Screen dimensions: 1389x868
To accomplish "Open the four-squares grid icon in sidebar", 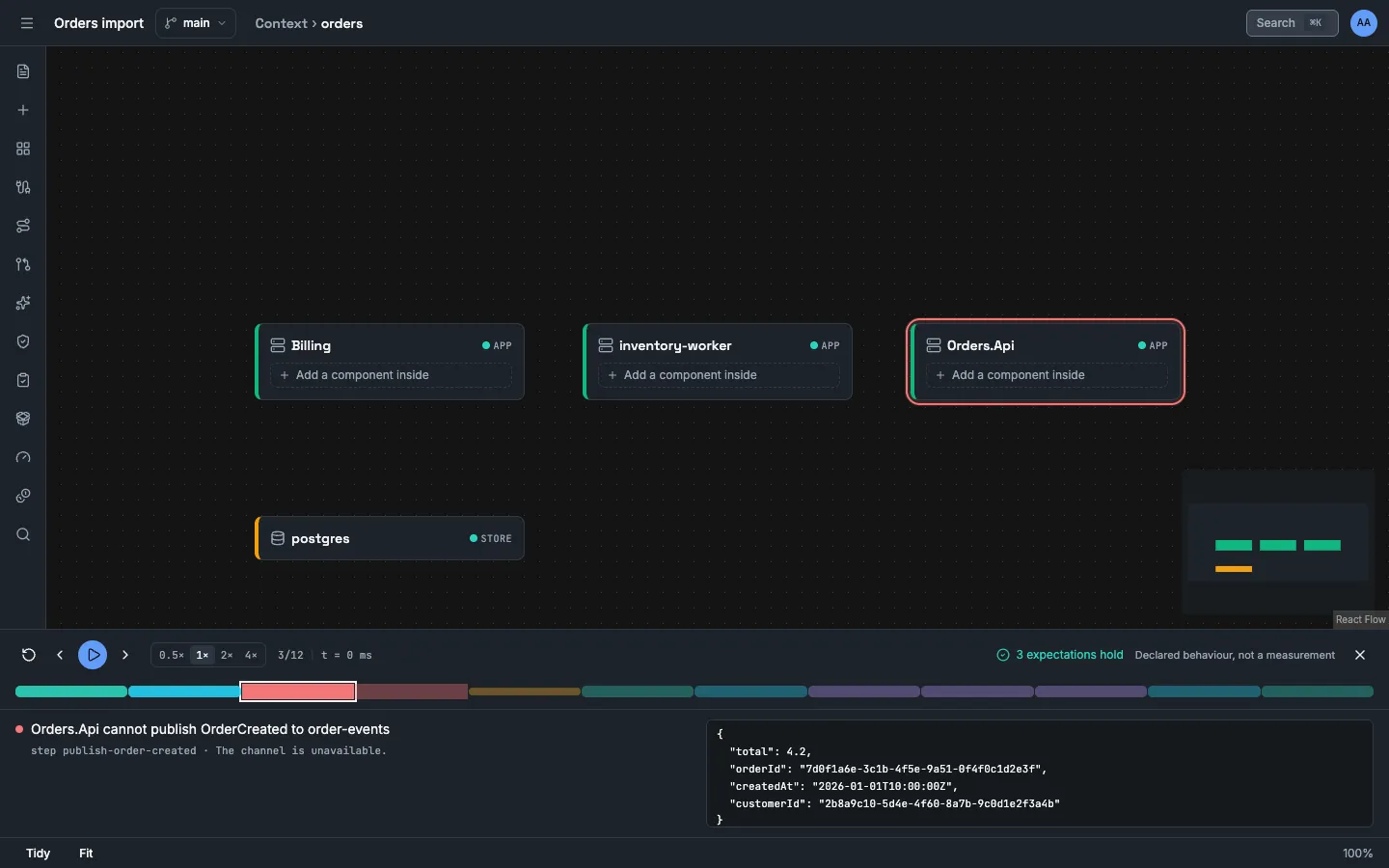I will click(x=23, y=149).
